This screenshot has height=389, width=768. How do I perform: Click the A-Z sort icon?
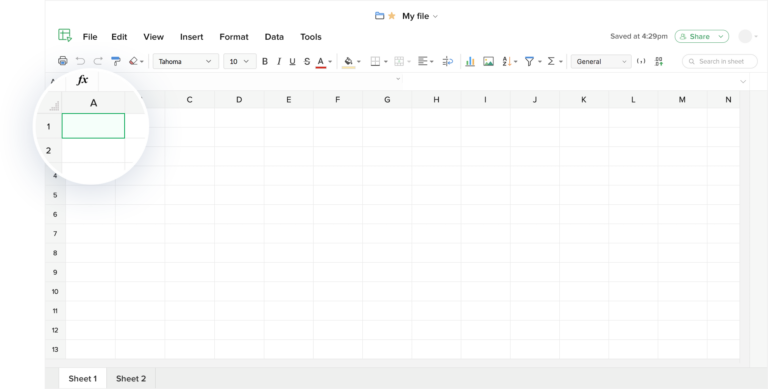tap(507, 61)
